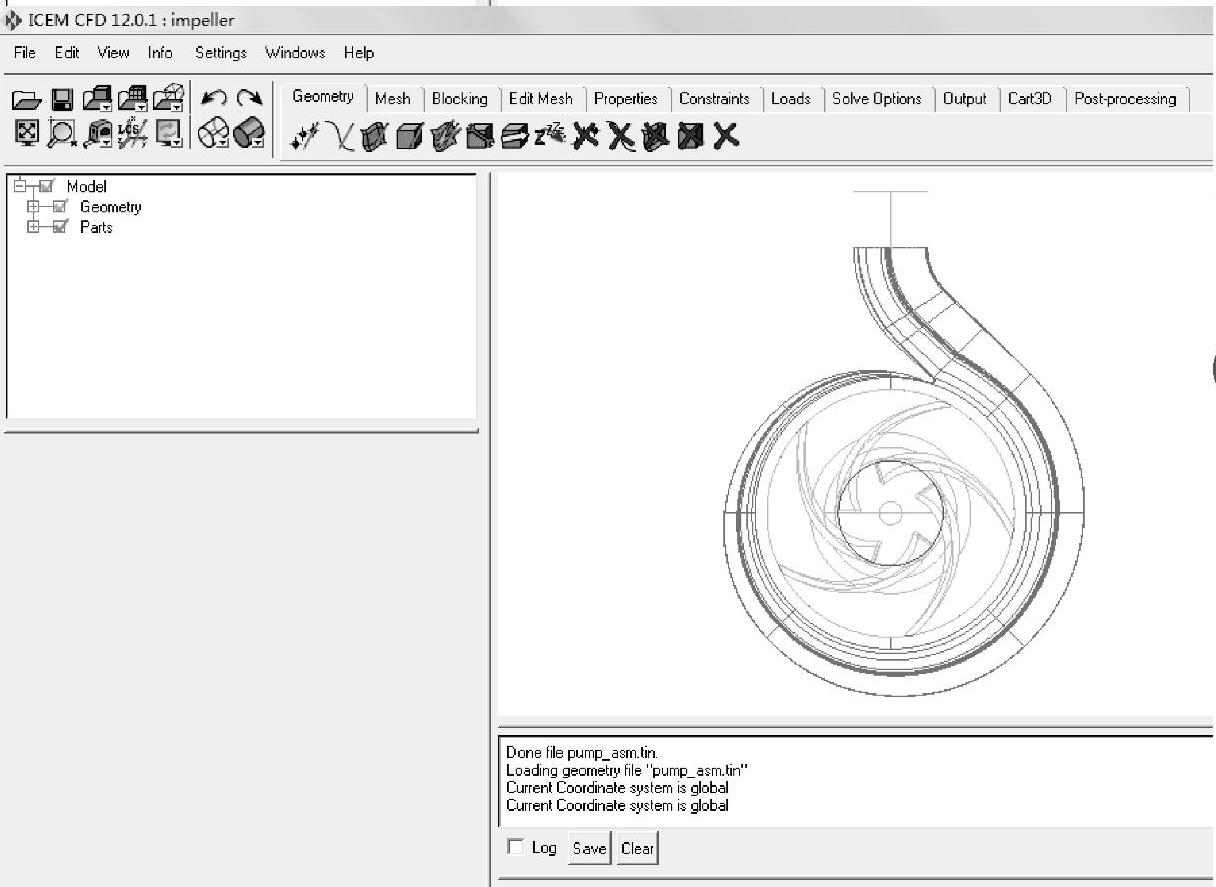Toggle the Log checkbox
1216x887 pixels.
(516, 848)
